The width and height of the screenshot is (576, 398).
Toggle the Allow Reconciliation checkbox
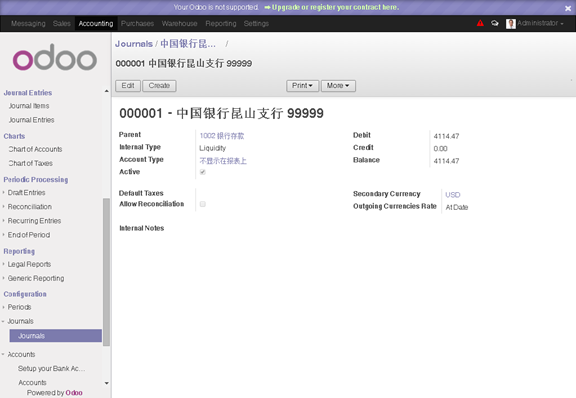pyautogui.click(x=202, y=204)
